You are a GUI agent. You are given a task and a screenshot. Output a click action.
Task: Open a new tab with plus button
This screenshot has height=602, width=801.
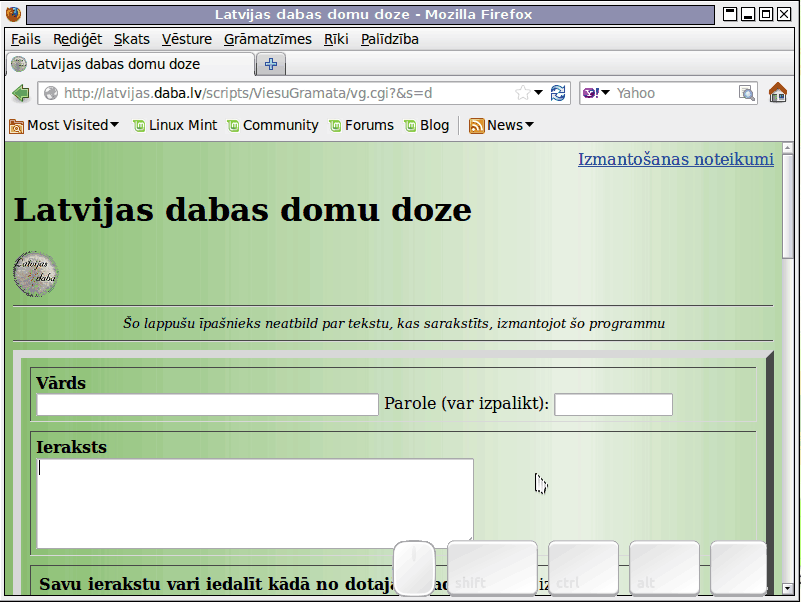pos(271,64)
